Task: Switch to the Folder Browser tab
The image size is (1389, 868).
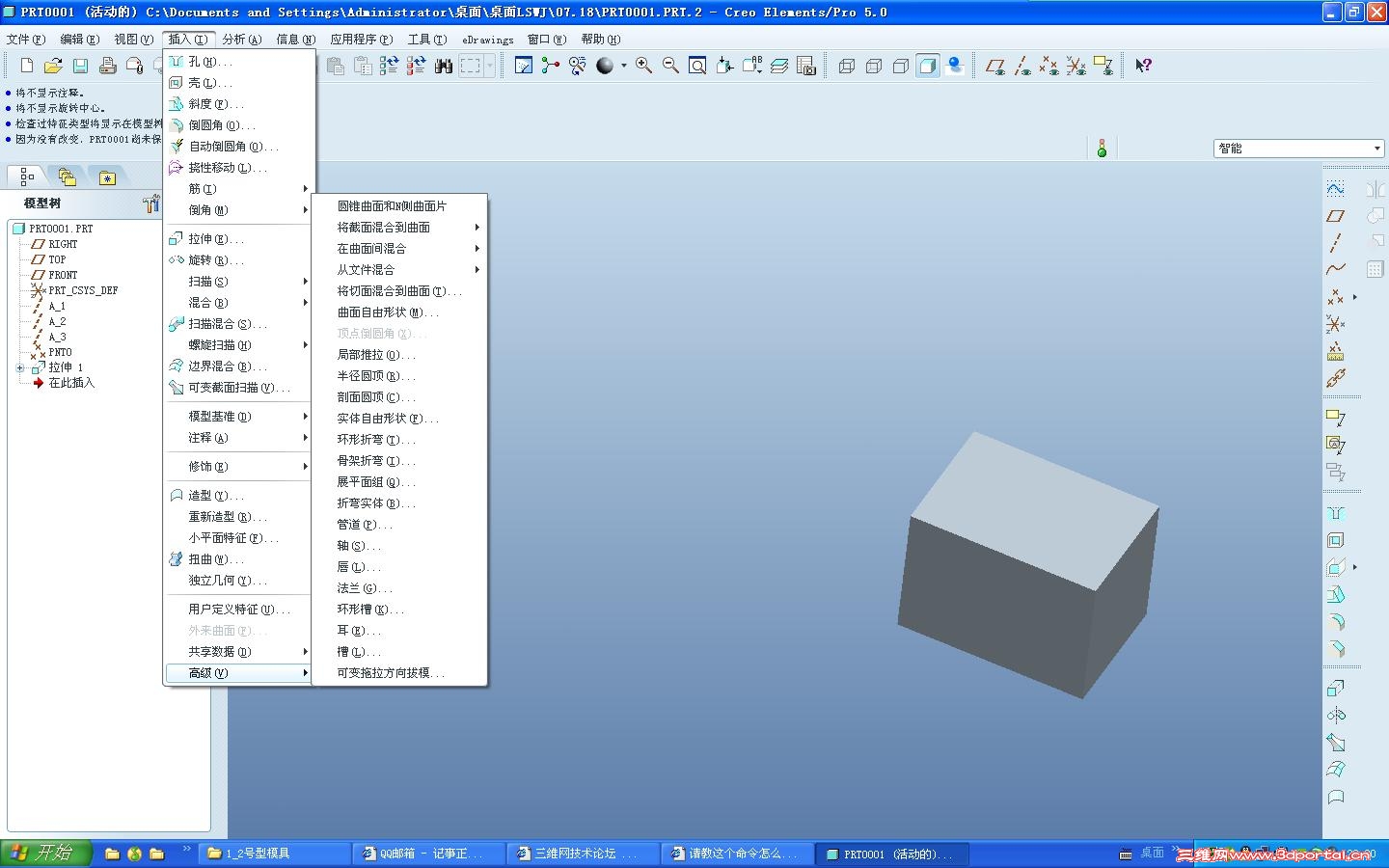Action: point(67,176)
